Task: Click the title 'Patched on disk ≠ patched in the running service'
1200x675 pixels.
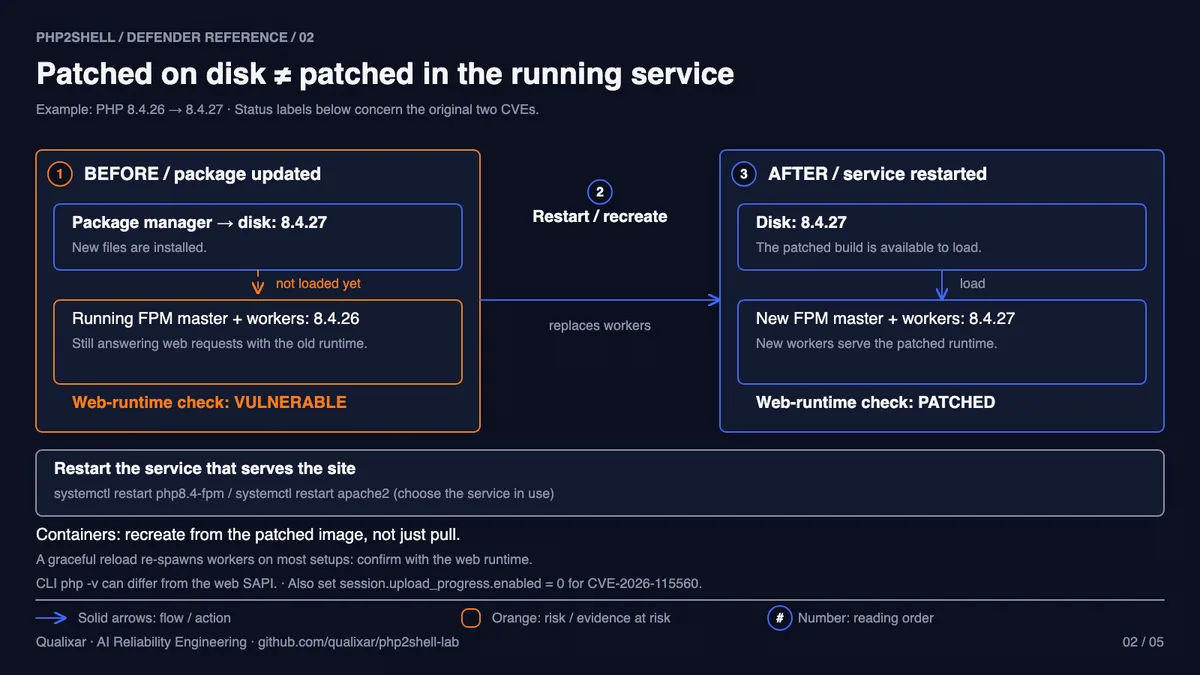Action: [385, 74]
